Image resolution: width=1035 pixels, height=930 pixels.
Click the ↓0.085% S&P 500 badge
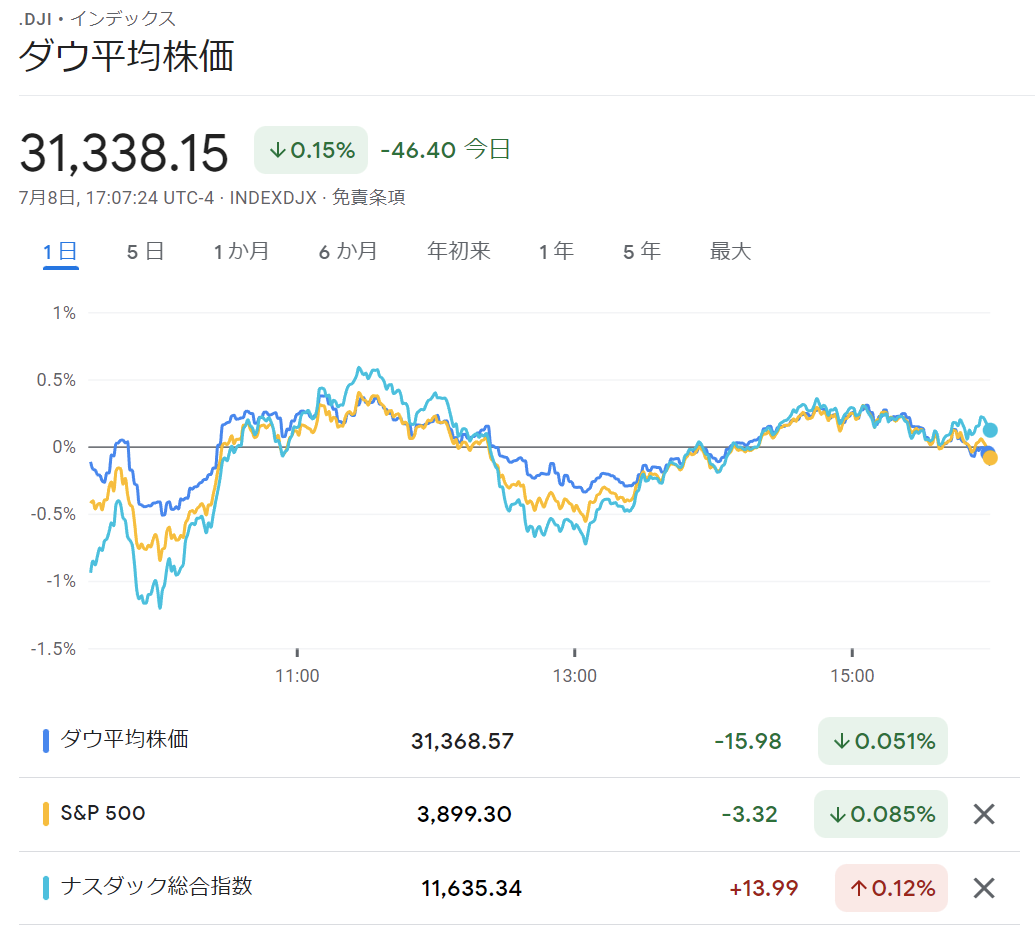881,814
